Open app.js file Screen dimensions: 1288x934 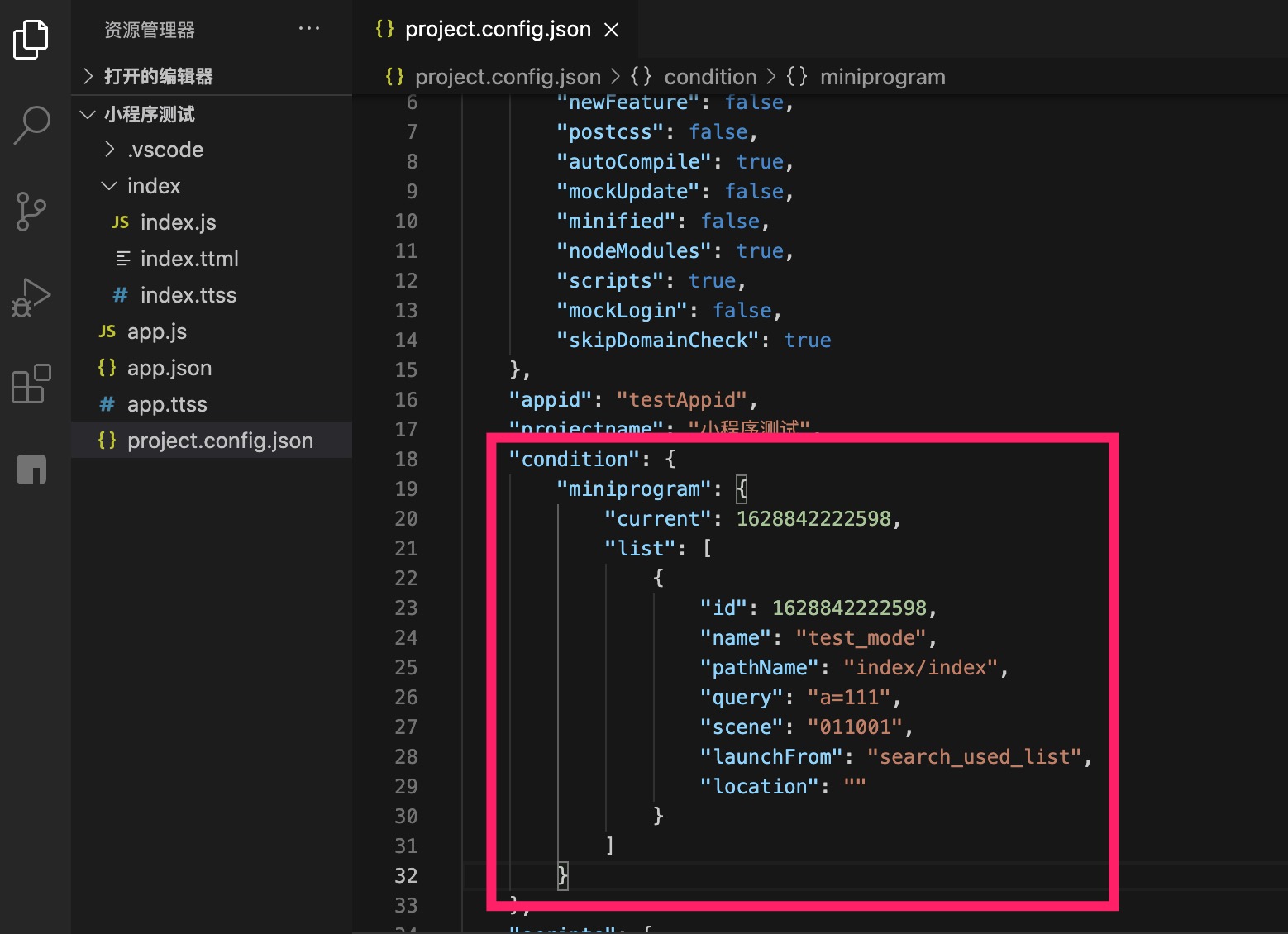click(x=212, y=331)
